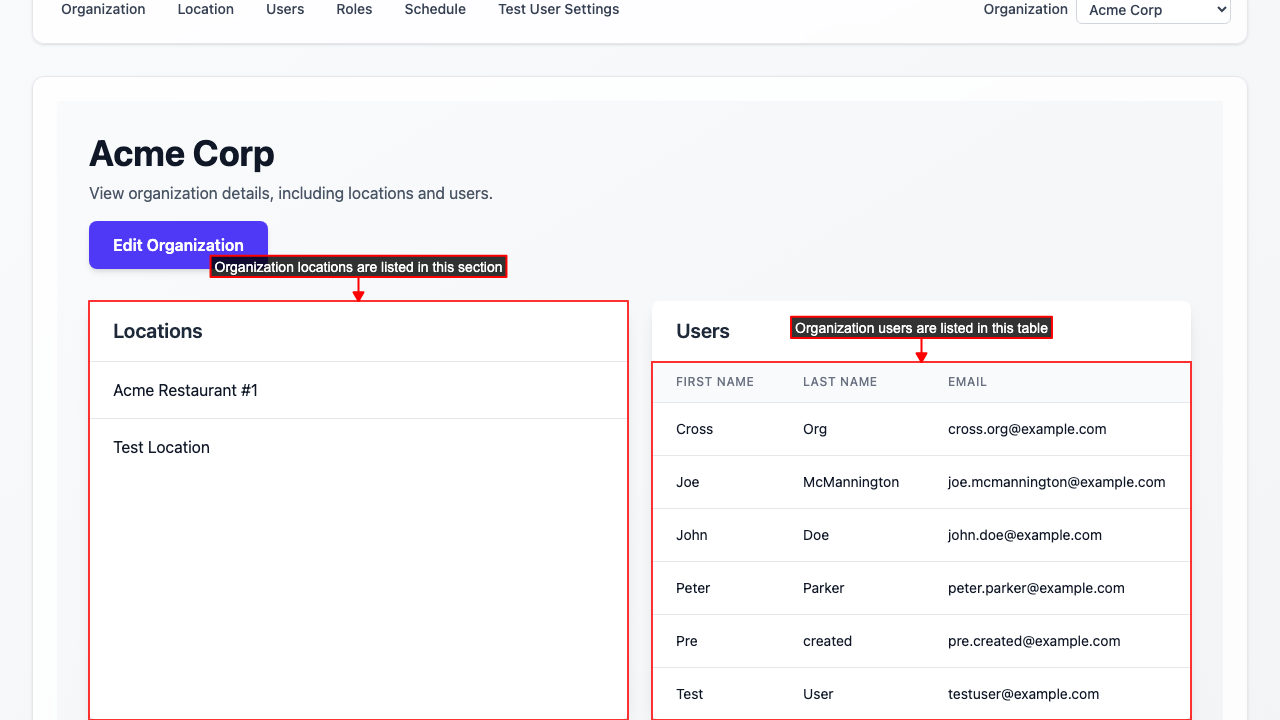Select the Acme Restaurant #1 location
This screenshot has width=1280, height=720.
coord(185,390)
